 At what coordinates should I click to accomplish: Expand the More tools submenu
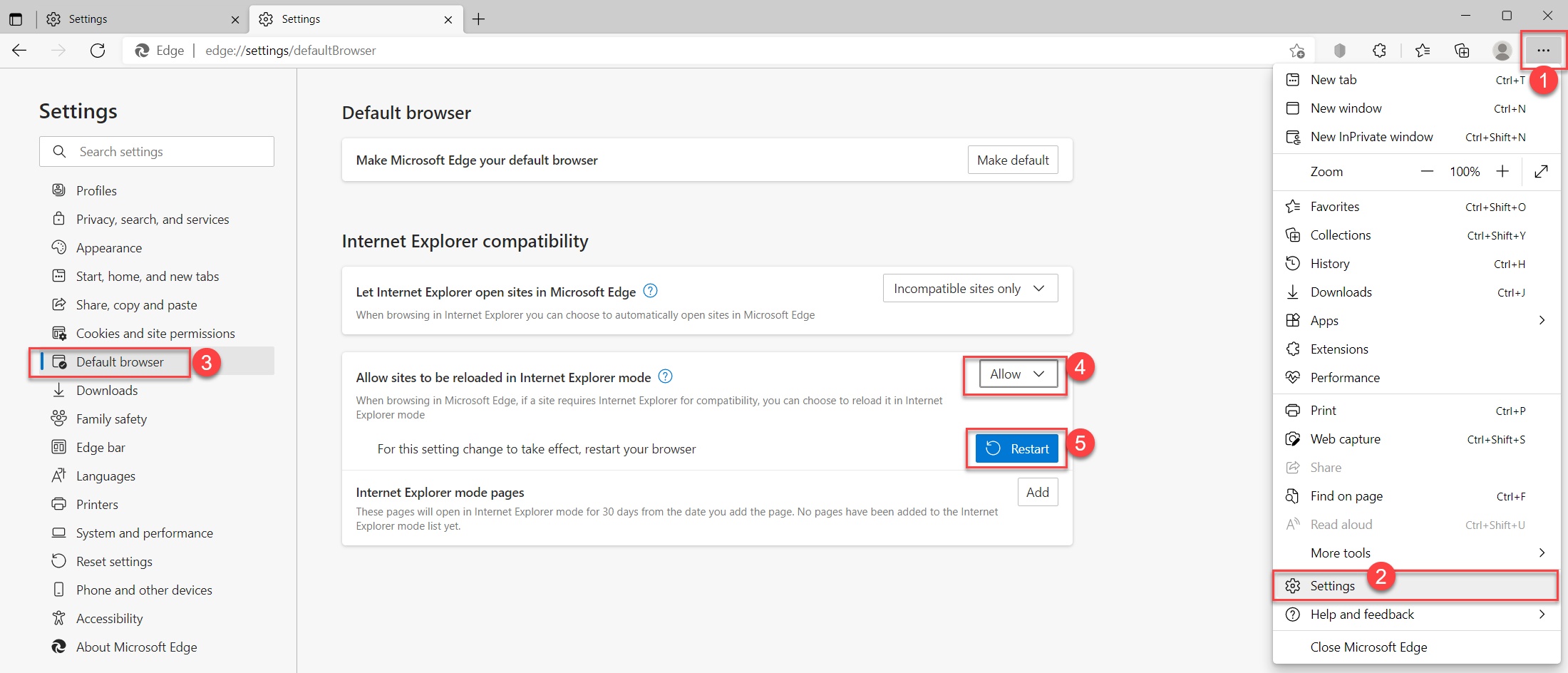pyautogui.click(x=1417, y=553)
